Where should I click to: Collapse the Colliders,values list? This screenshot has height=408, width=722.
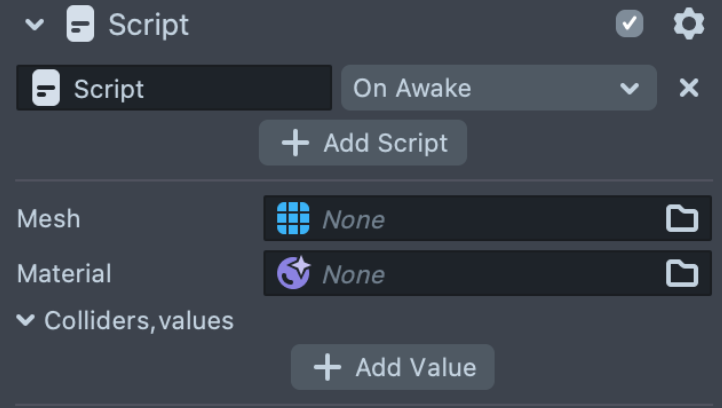point(26,321)
